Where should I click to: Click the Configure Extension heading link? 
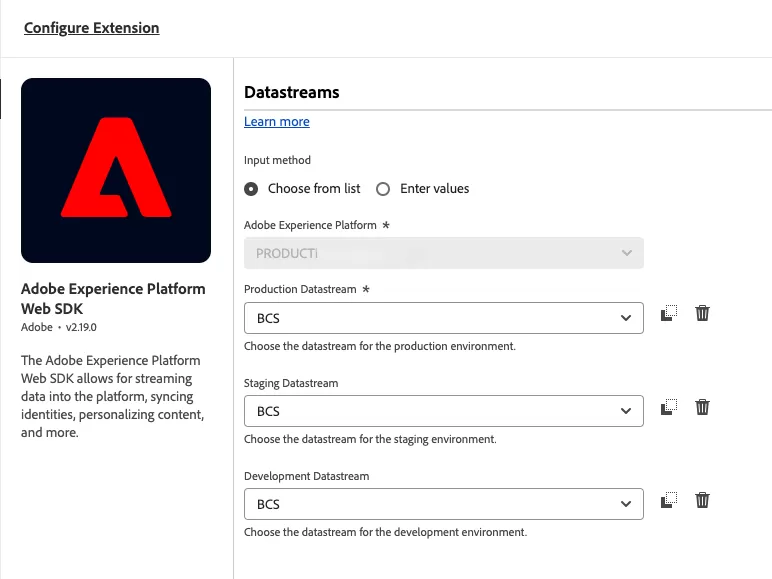(92, 28)
